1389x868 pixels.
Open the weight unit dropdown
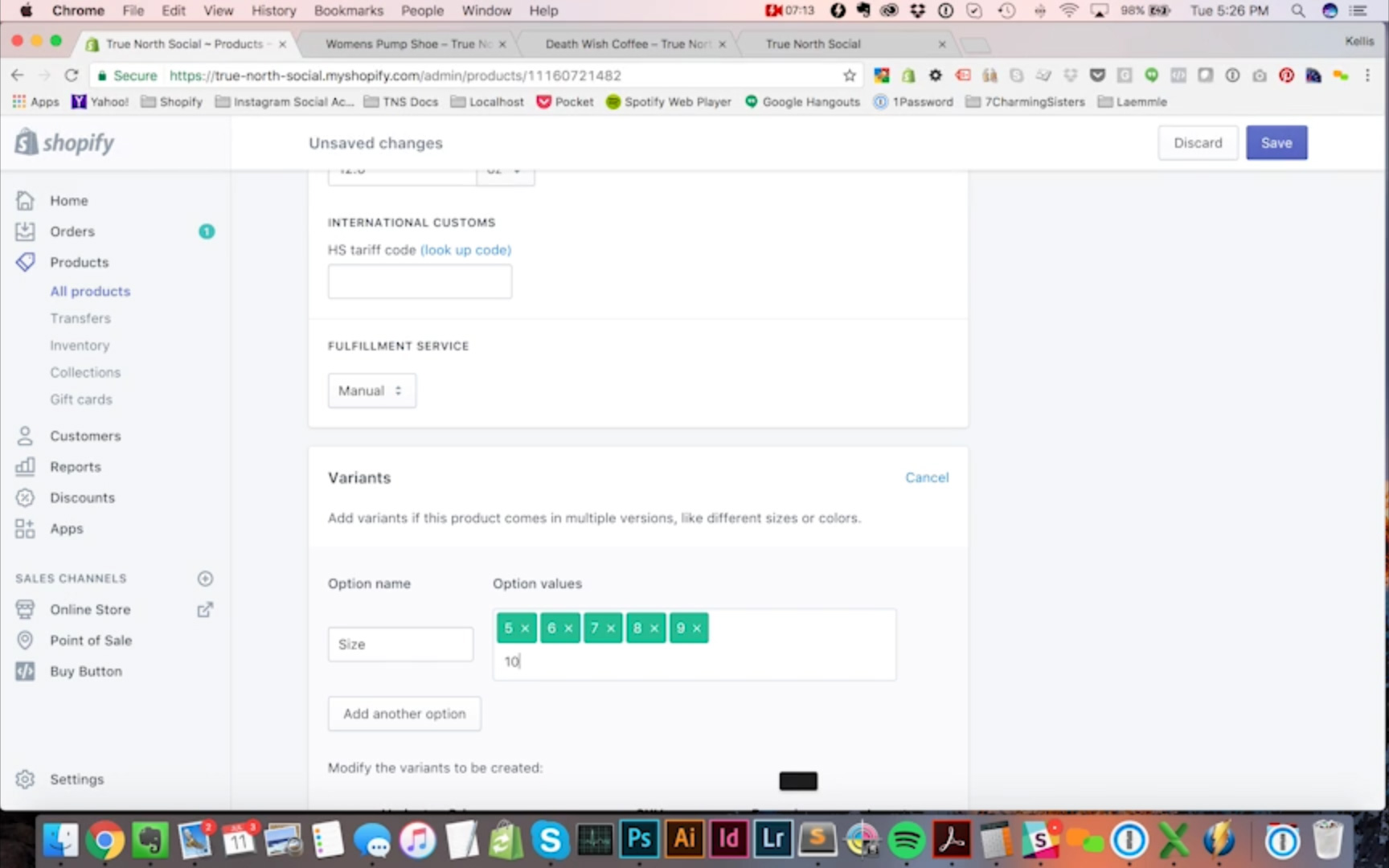(506, 176)
